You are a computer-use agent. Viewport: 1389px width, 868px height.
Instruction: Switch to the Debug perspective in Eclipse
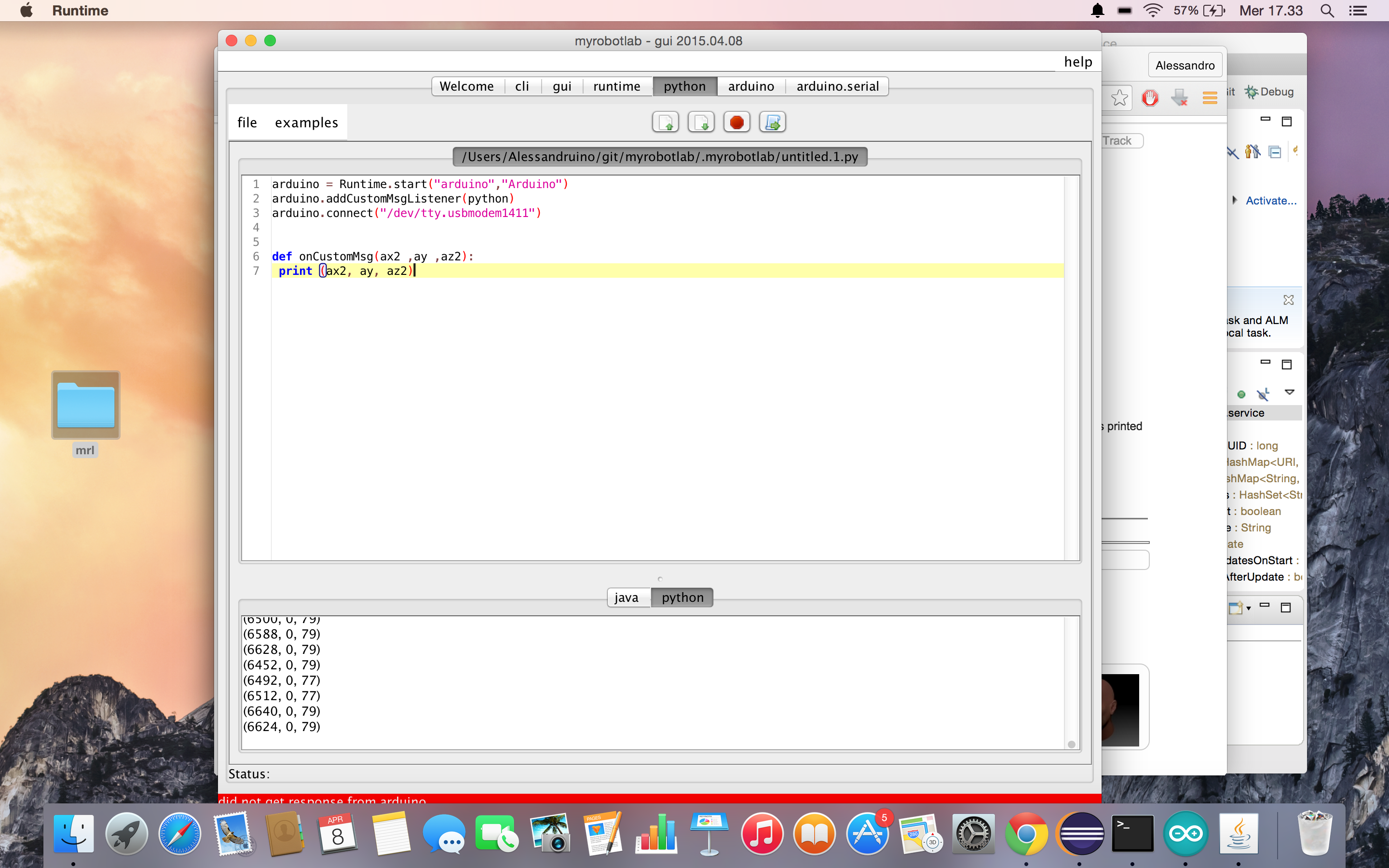(x=1269, y=92)
